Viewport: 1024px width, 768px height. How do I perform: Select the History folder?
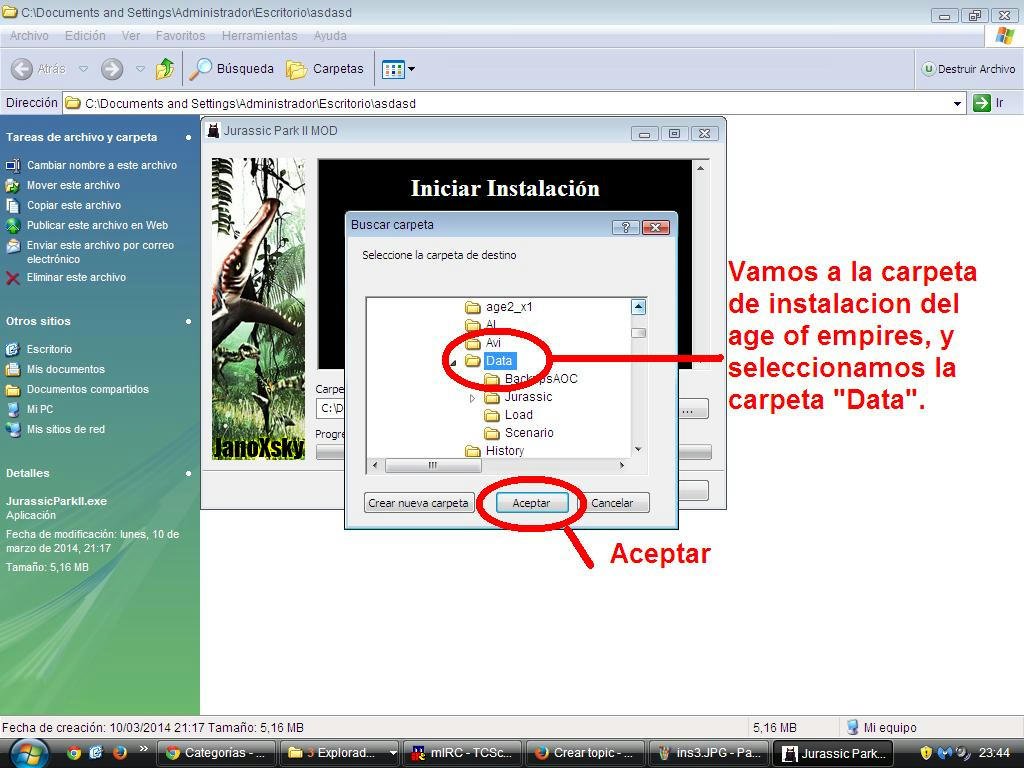pos(505,451)
